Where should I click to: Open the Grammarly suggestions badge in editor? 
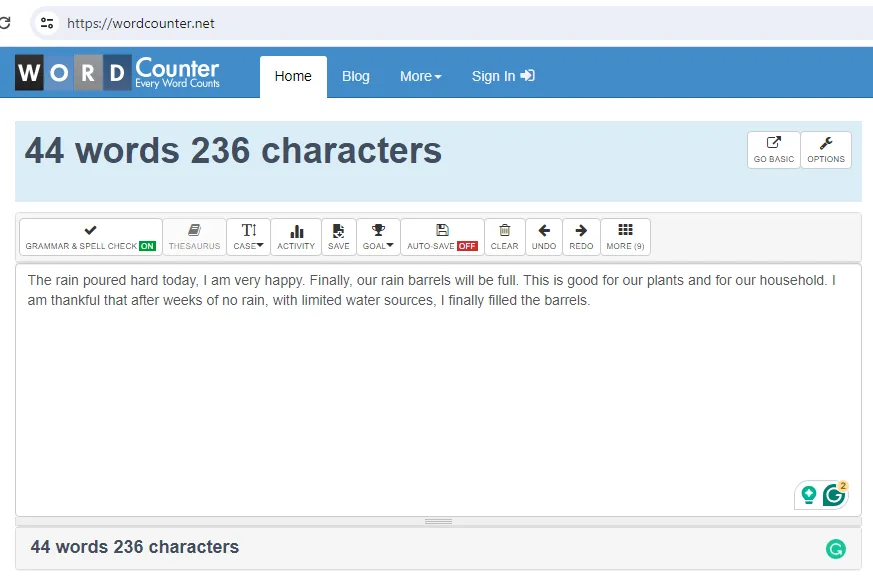click(x=834, y=494)
